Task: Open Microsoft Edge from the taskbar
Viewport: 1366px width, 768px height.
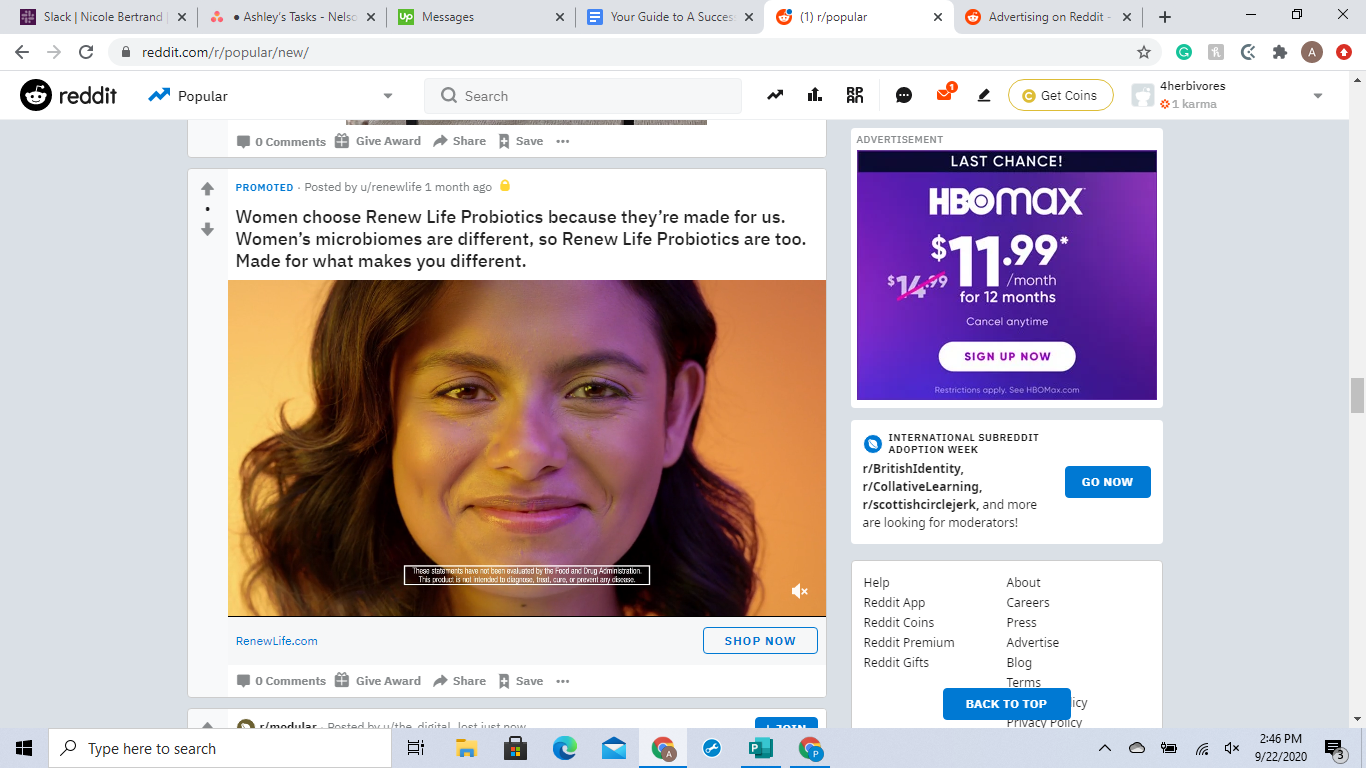Action: (565, 748)
